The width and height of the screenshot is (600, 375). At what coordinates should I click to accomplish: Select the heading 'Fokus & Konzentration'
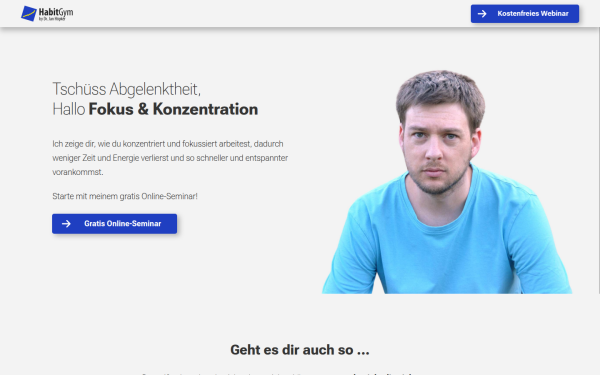[173, 109]
